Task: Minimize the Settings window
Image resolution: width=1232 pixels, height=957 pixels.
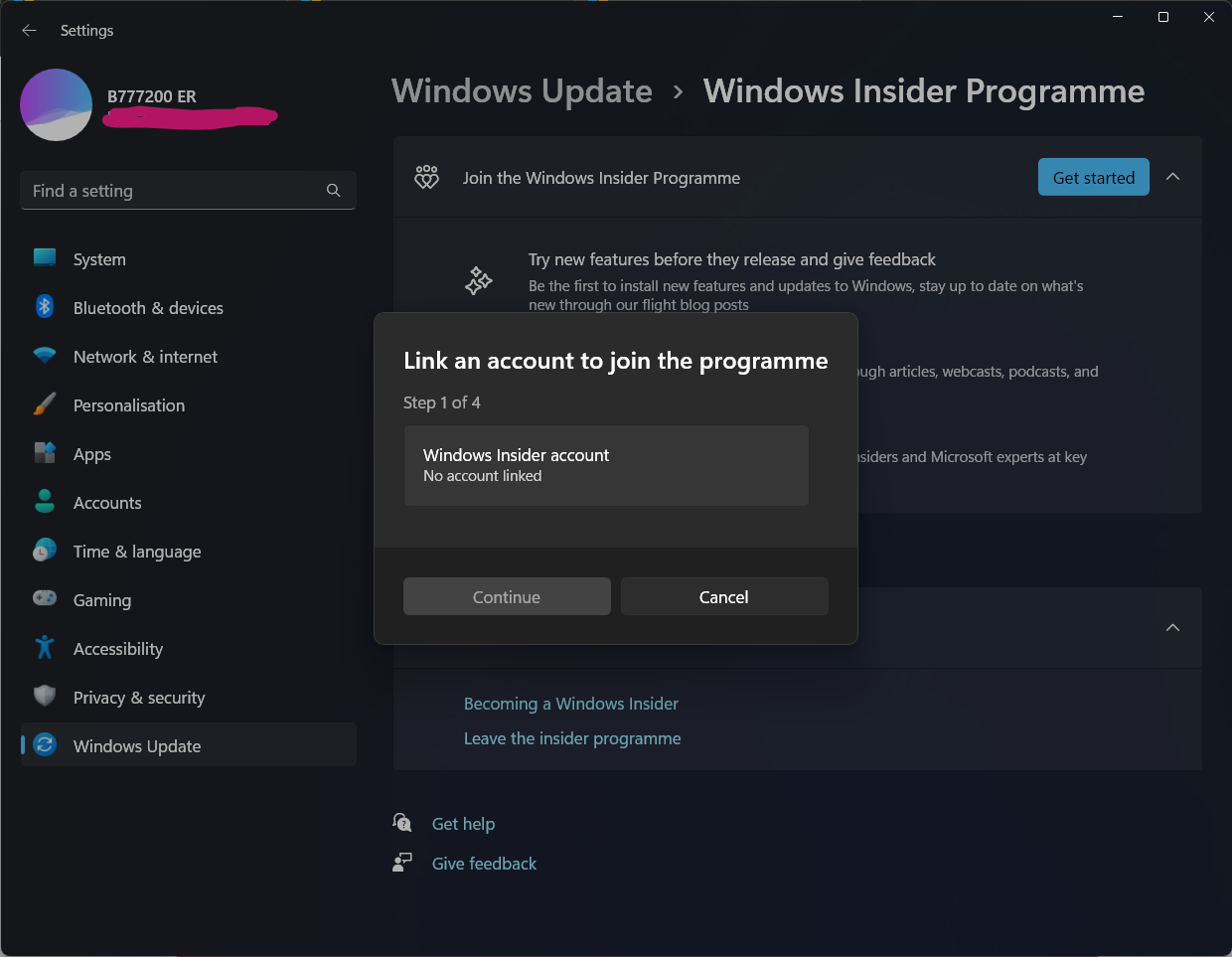Action: click(1118, 17)
